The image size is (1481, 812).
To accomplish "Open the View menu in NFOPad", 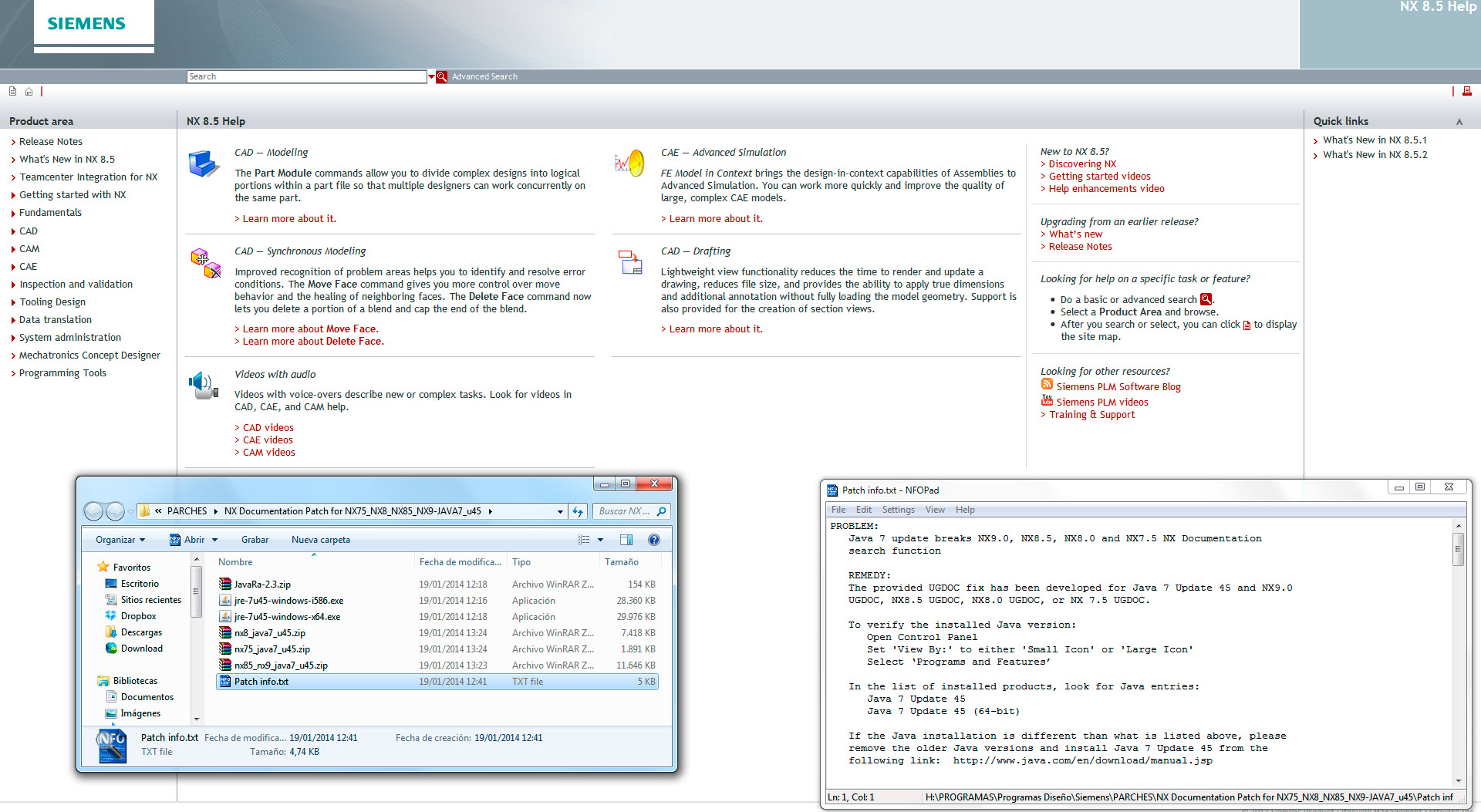I will point(935,510).
